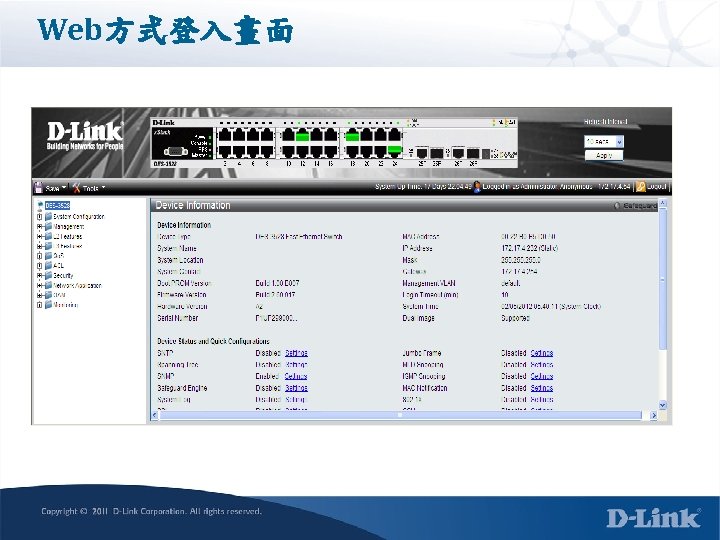Click the Network Application folder icon
This screenshot has height=540, width=720.
48,285
